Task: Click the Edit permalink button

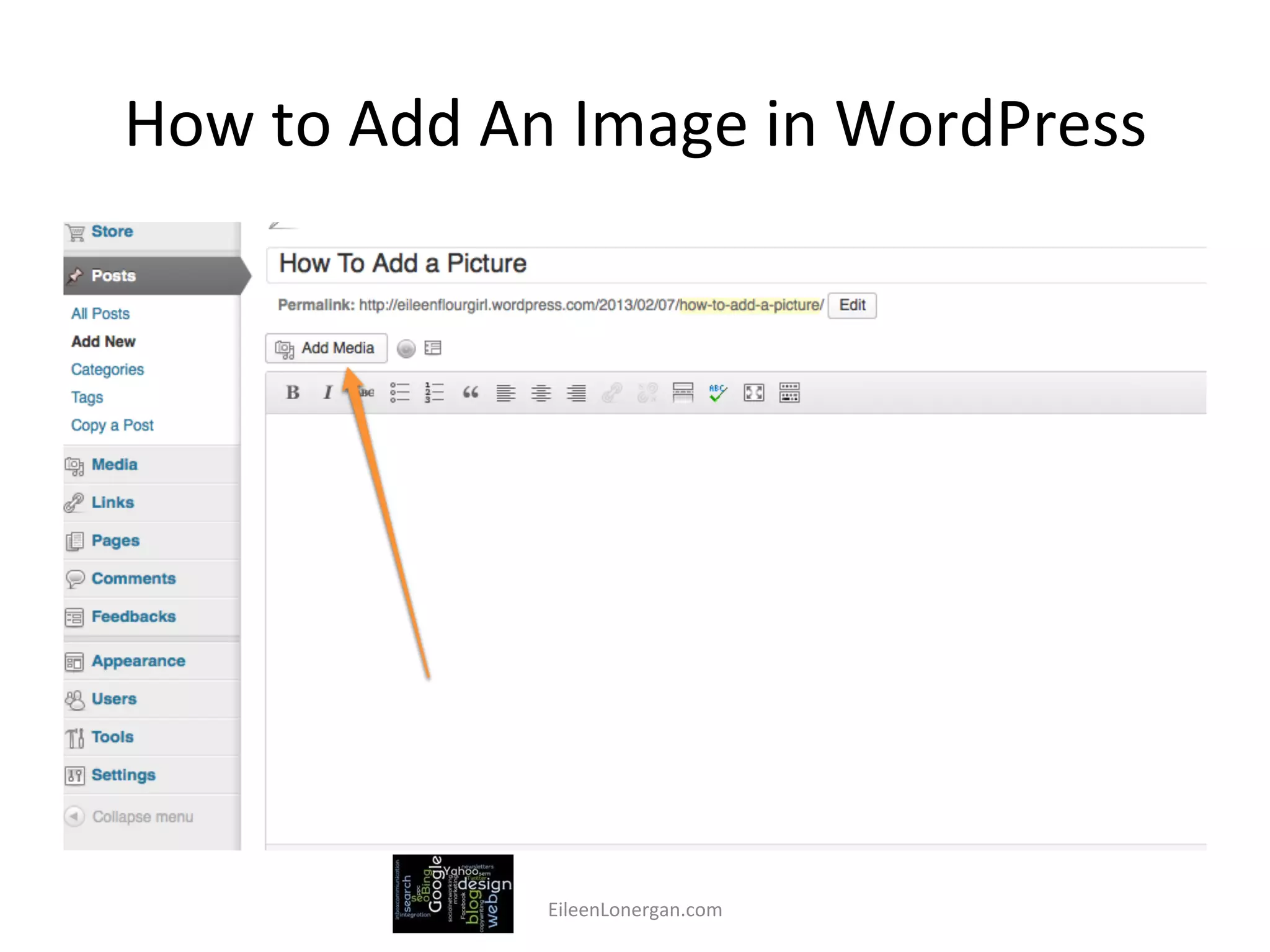Action: (x=852, y=306)
